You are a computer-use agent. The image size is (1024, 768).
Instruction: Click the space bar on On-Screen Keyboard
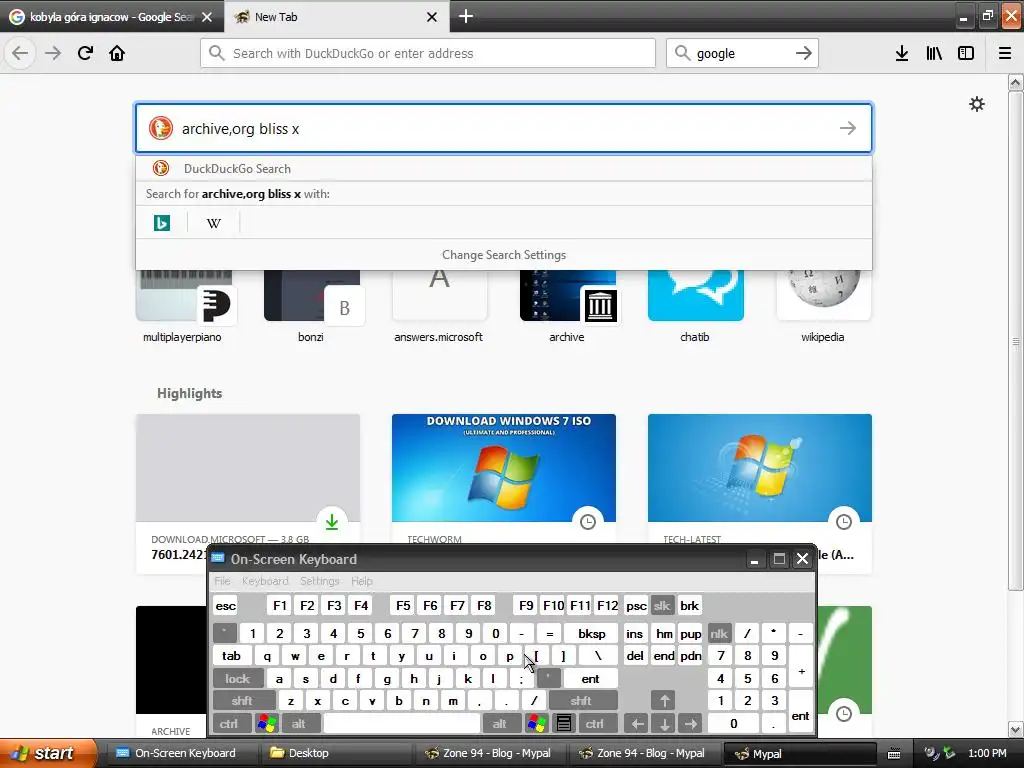click(402, 724)
